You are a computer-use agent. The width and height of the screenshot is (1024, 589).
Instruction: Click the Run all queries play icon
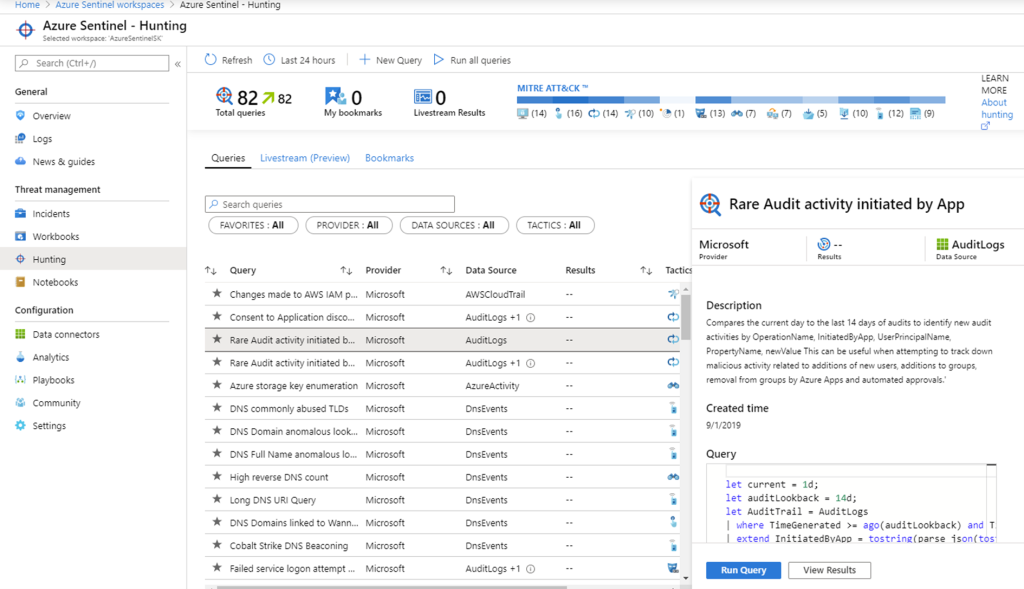(x=439, y=59)
